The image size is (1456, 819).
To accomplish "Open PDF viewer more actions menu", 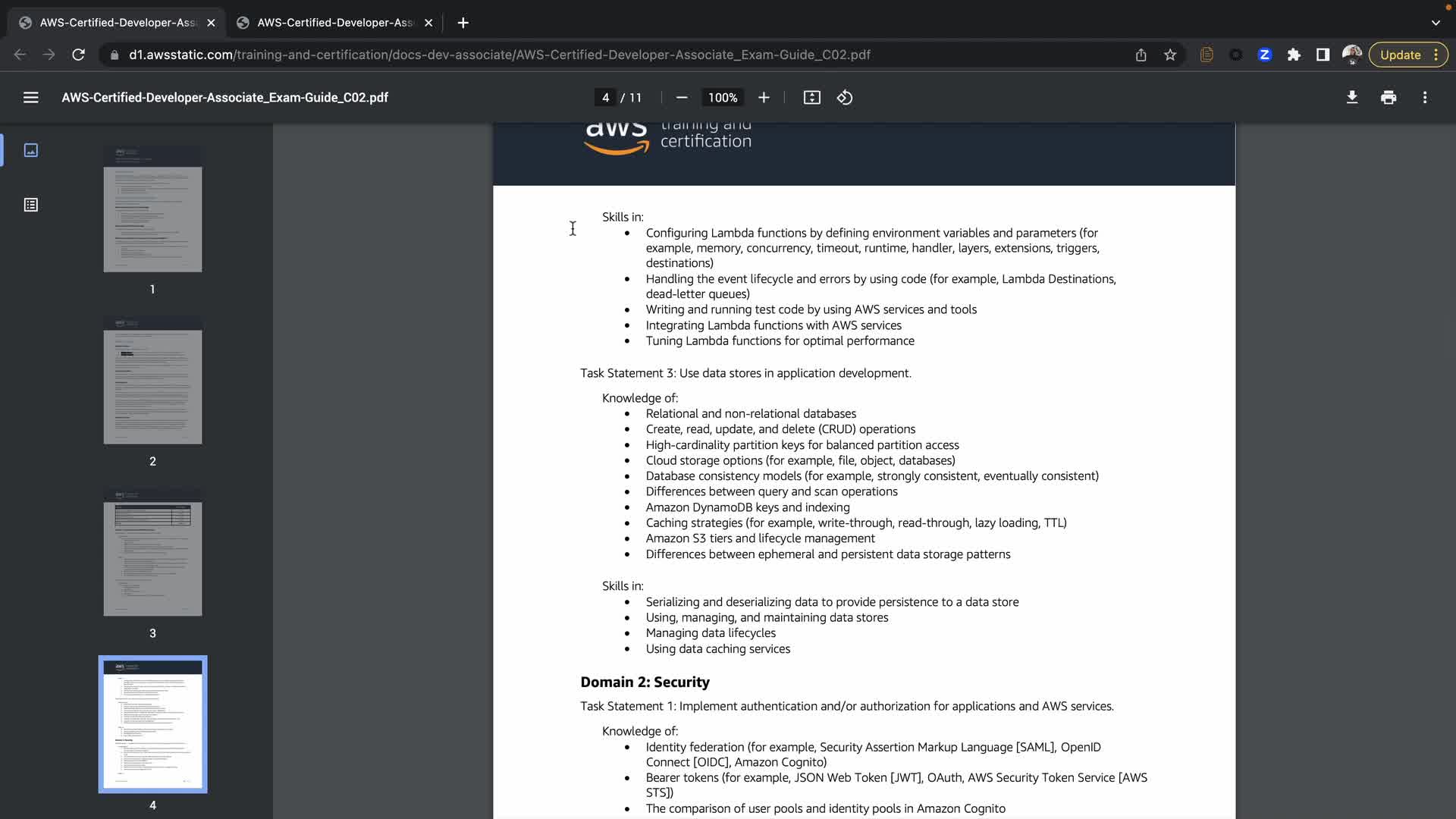I will [1424, 98].
